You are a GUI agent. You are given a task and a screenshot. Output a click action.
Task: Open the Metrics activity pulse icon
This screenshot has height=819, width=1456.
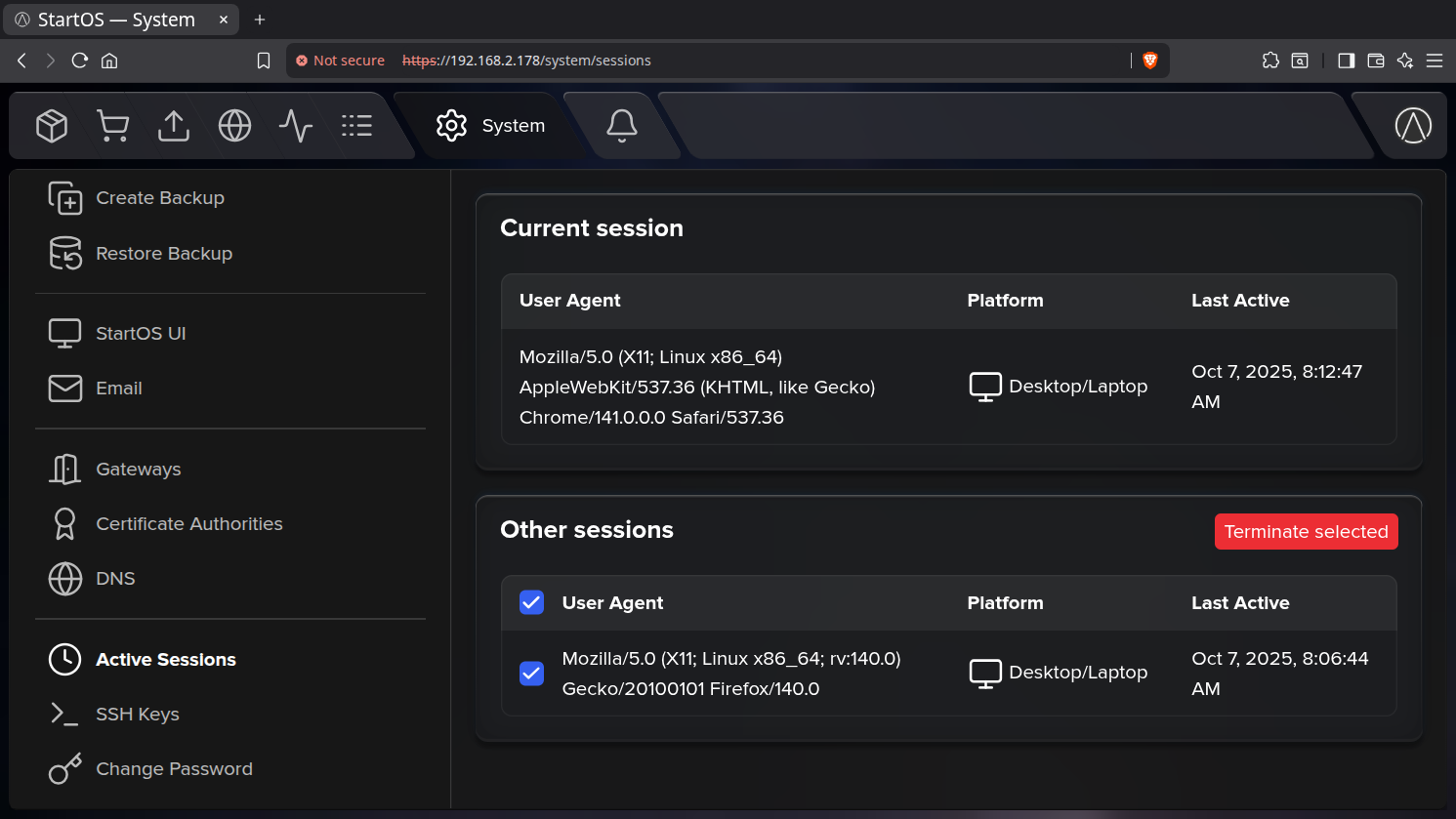pos(296,125)
